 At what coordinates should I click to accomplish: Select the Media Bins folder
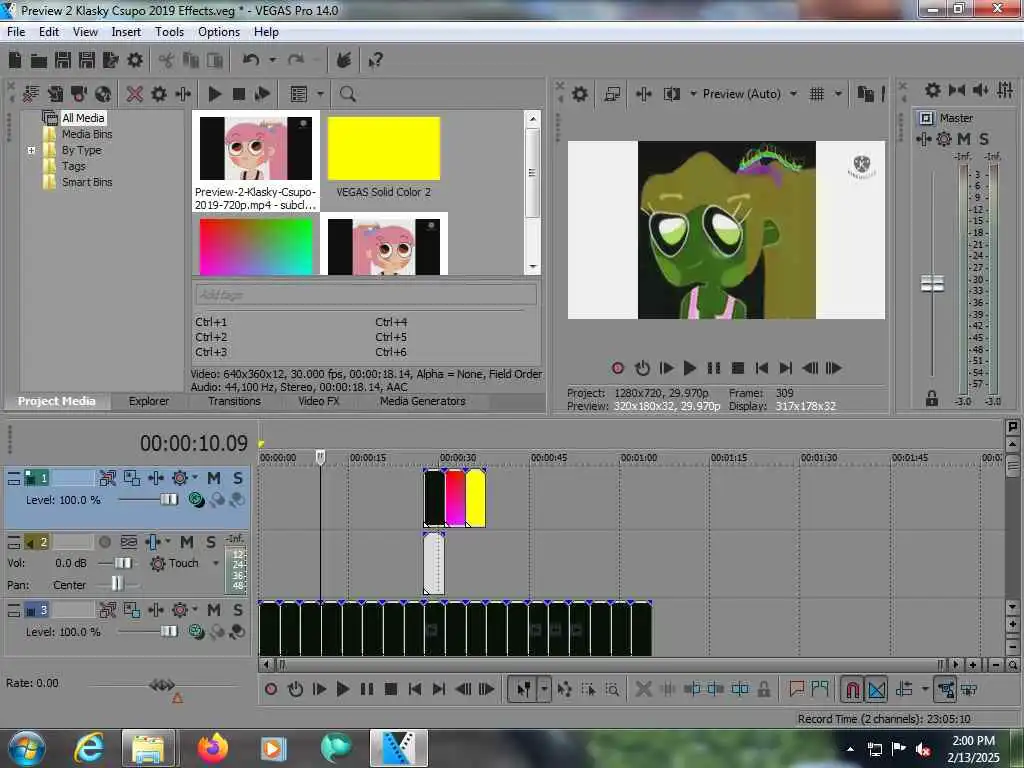click(x=87, y=134)
